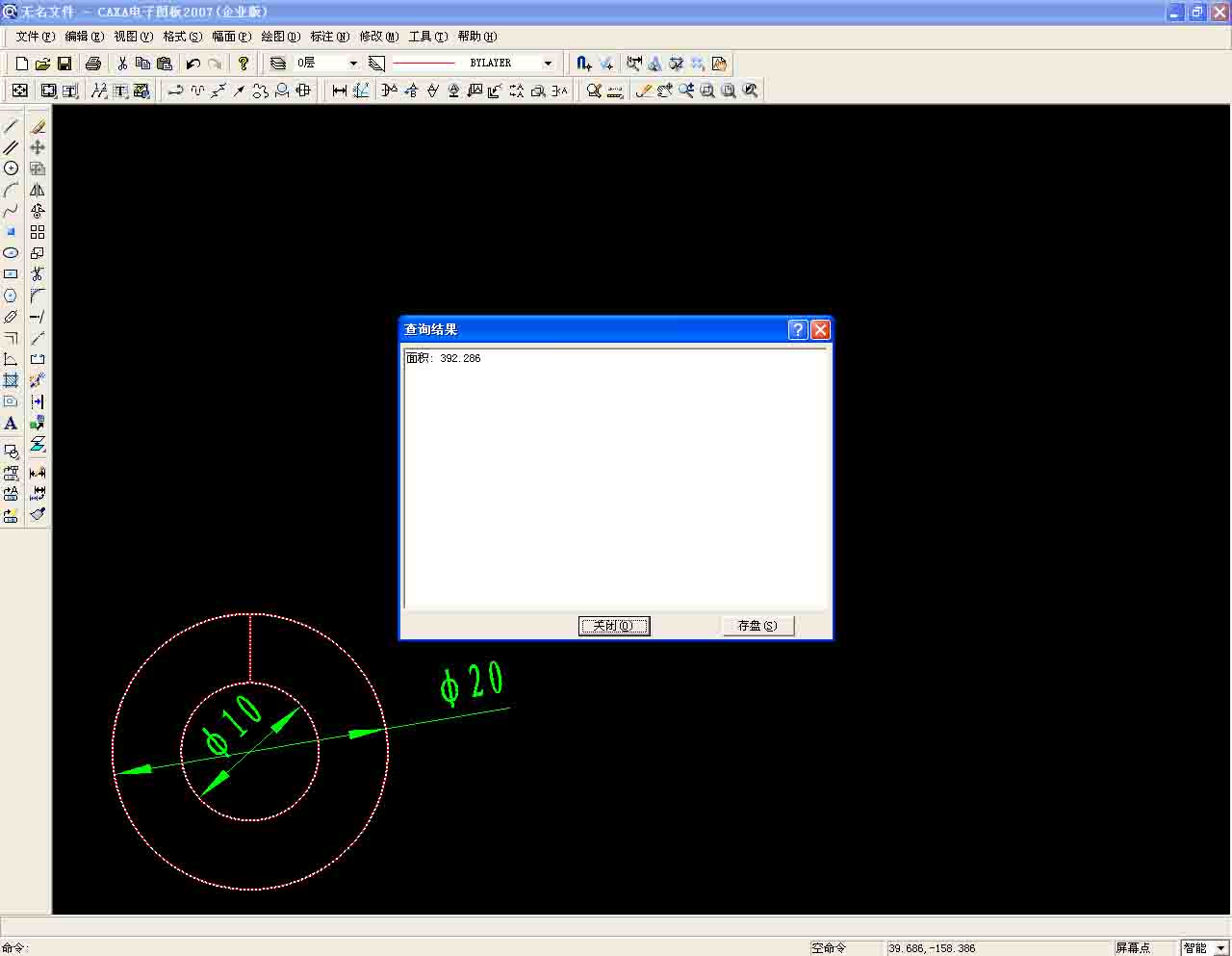
Task: Select the Text tool letter A
Action: (x=11, y=423)
